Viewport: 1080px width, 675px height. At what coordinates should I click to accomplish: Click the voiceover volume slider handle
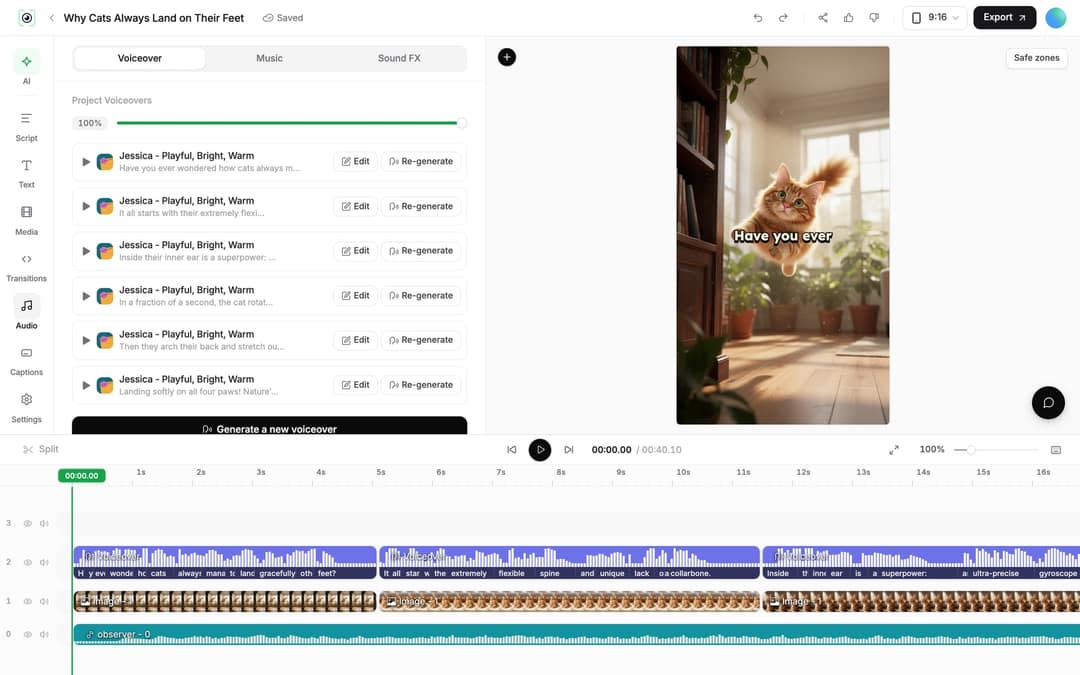tap(461, 123)
